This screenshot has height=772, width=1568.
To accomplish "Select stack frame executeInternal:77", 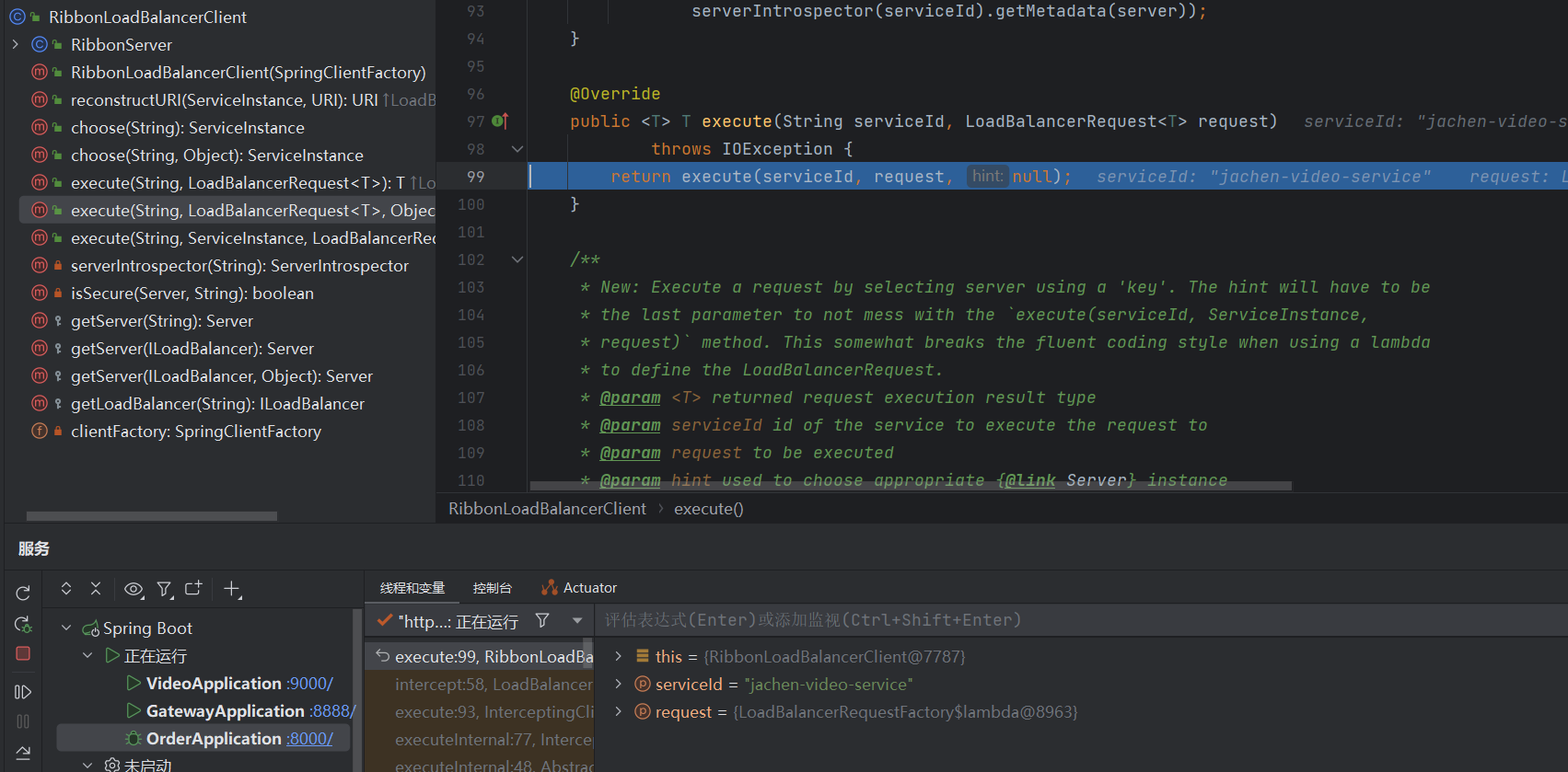I will [481, 739].
